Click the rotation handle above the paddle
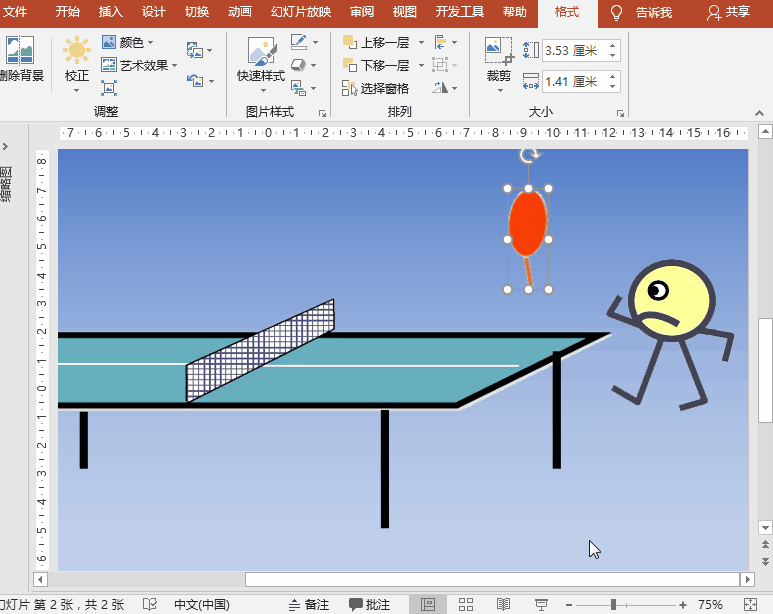 [529, 156]
